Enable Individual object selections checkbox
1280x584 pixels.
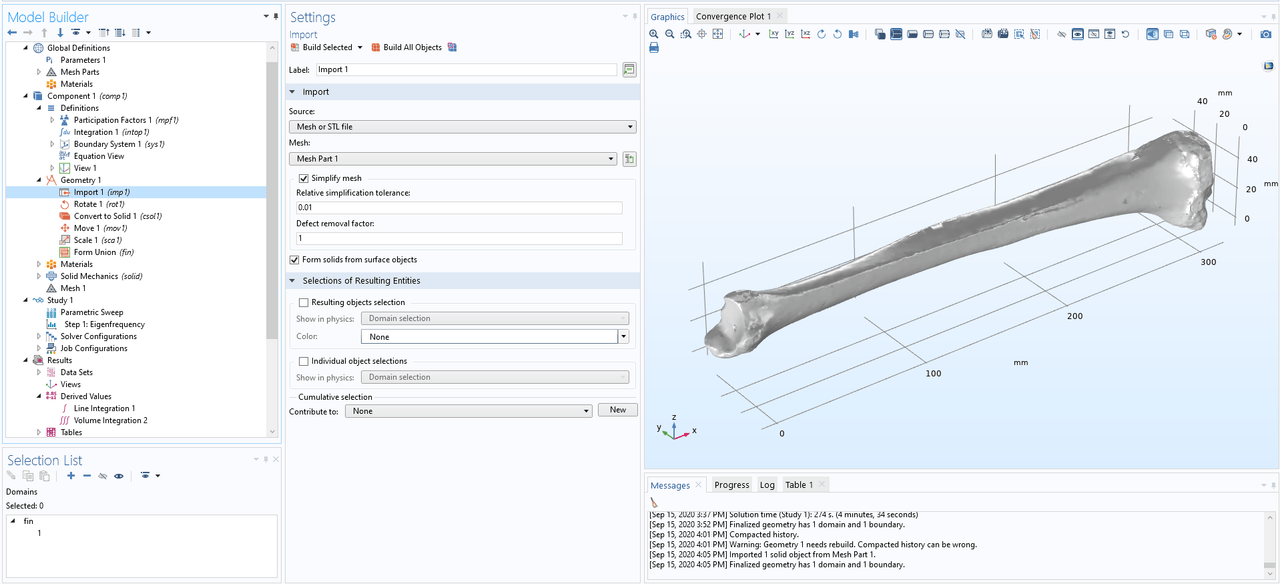tap(304, 361)
